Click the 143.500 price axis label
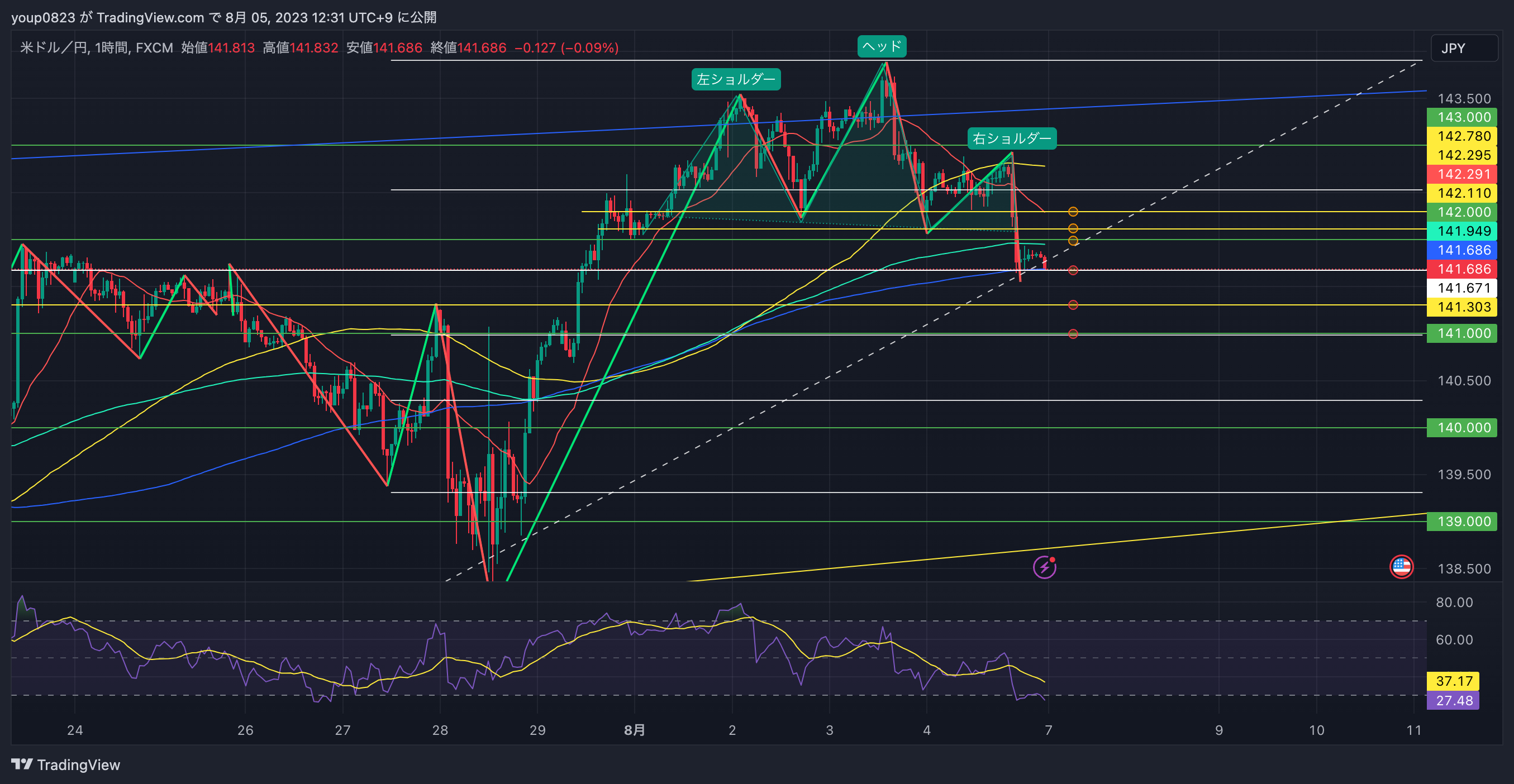 pyautogui.click(x=1464, y=99)
